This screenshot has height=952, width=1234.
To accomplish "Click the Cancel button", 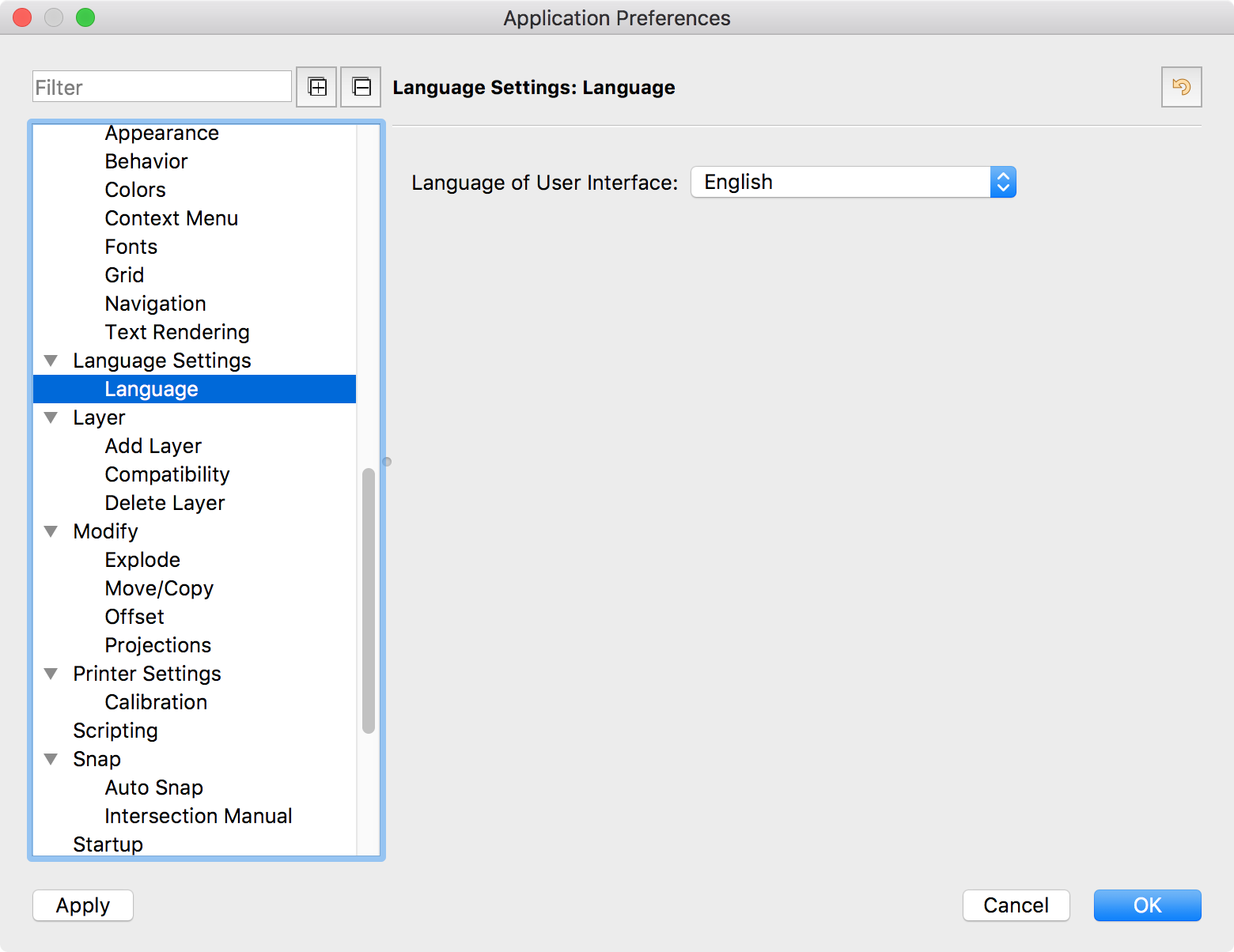I will [x=1016, y=905].
